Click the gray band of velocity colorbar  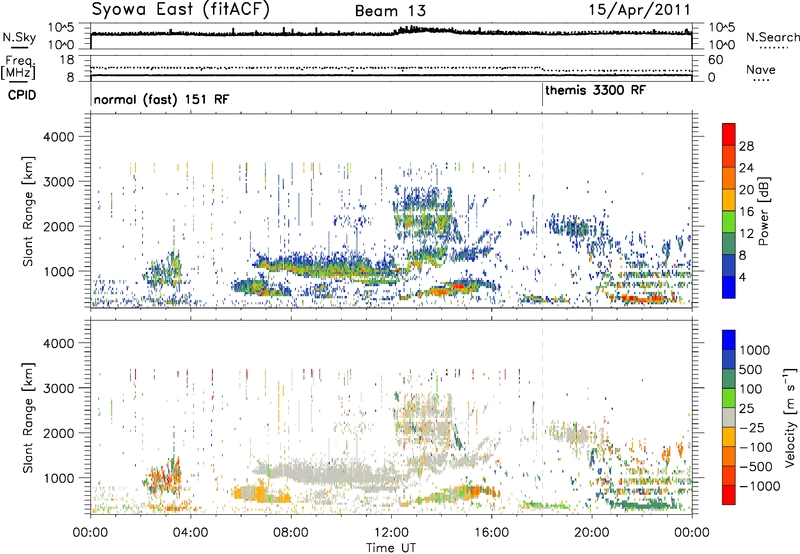pyautogui.click(x=729, y=418)
